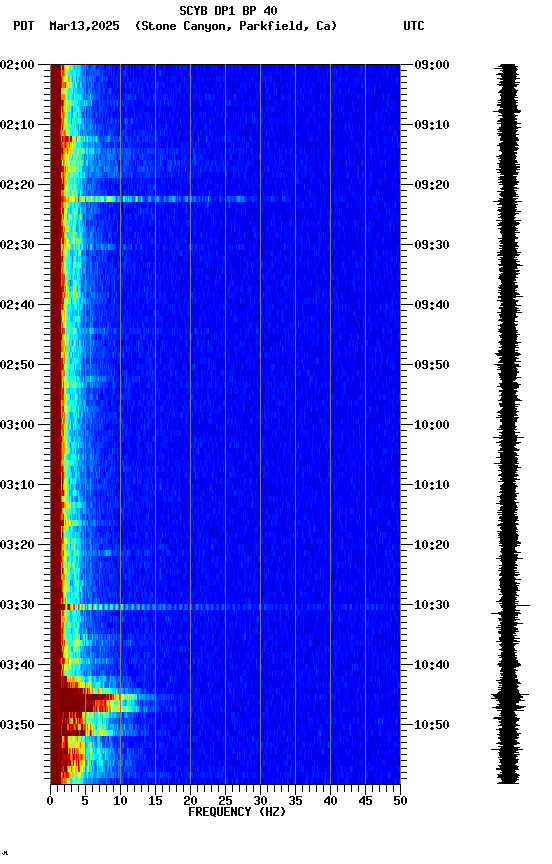
Task: Click the UTC time label '09:20'
Action: click(x=432, y=185)
